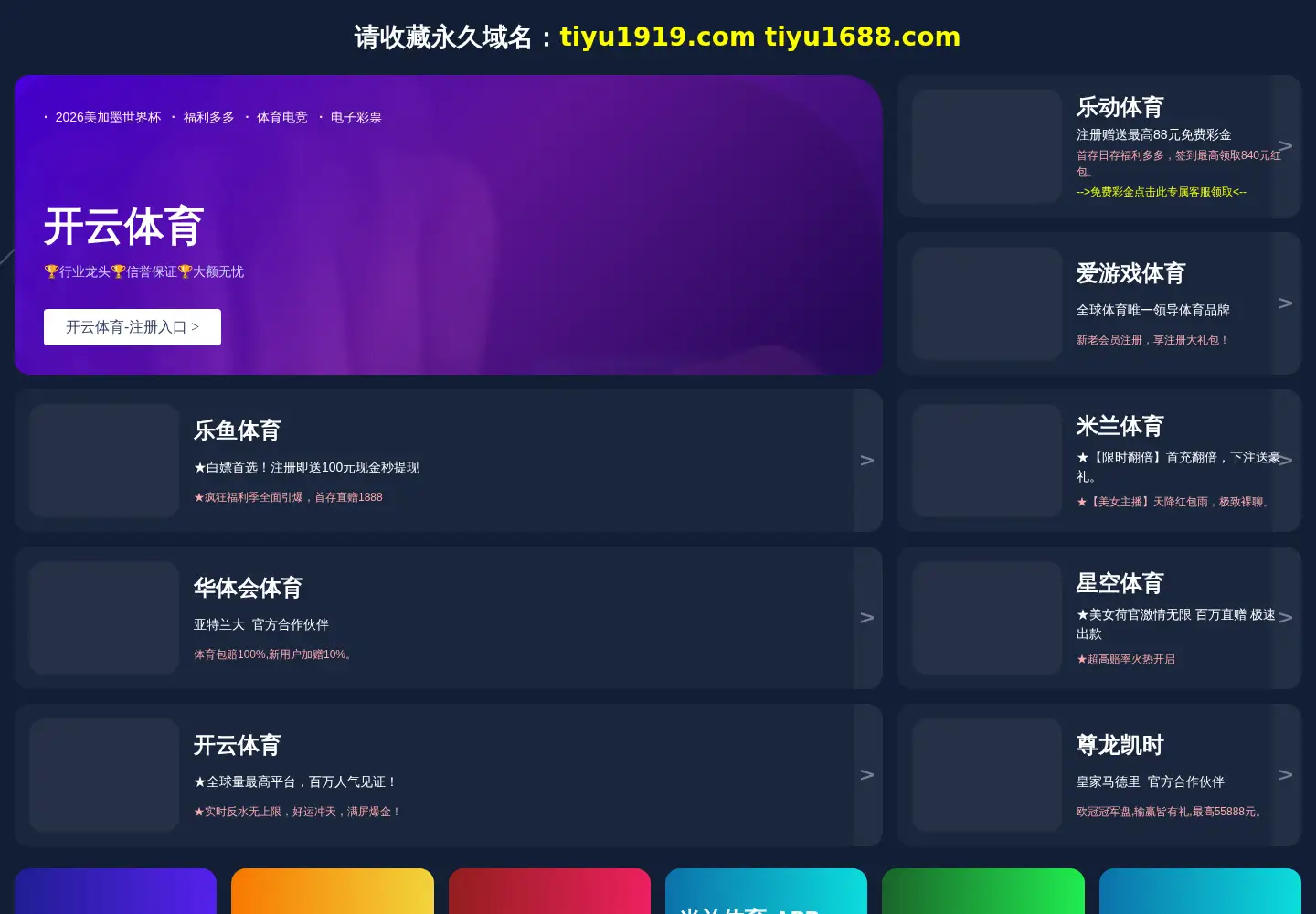1316x914 pixels.
Task: Click ★疯狂福利季全面引爆 promo text
Action: [288, 497]
